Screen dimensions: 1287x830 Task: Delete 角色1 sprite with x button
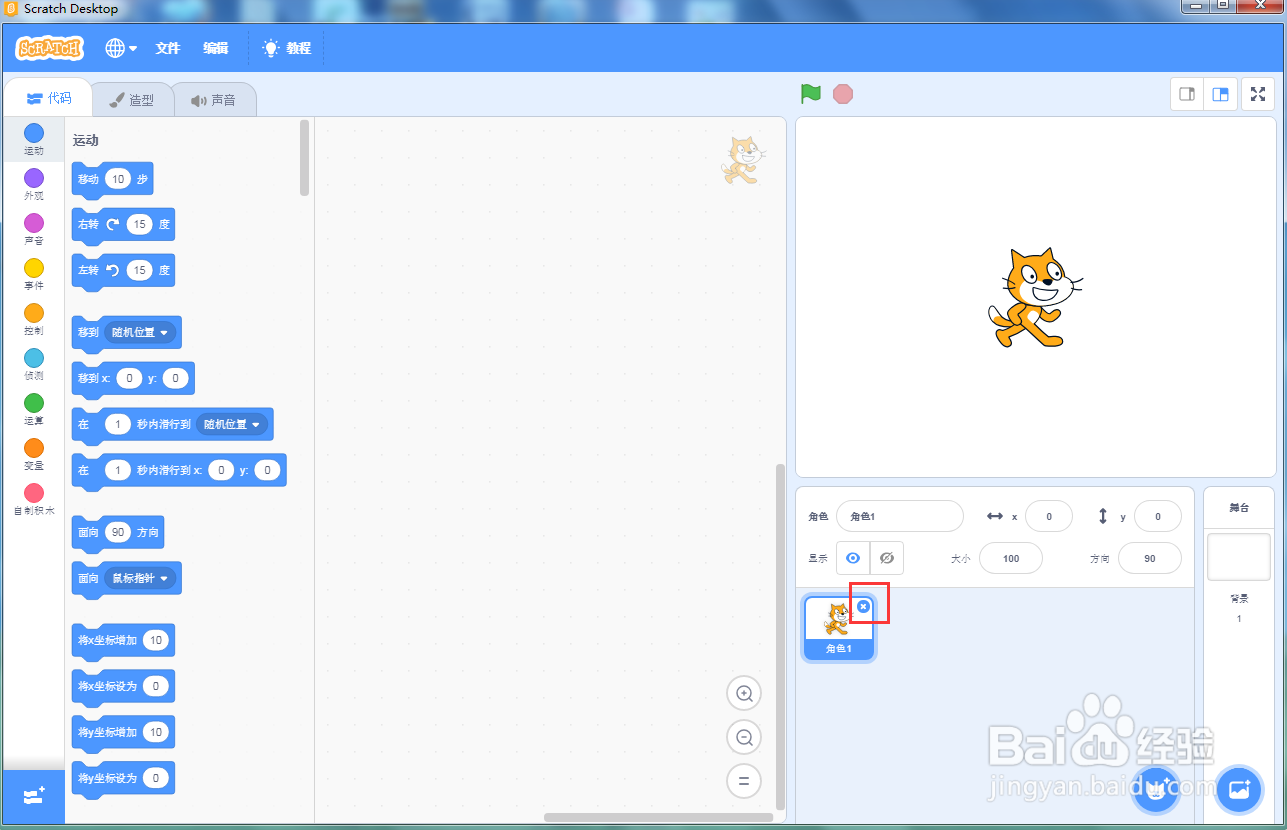(x=864, y=606)
